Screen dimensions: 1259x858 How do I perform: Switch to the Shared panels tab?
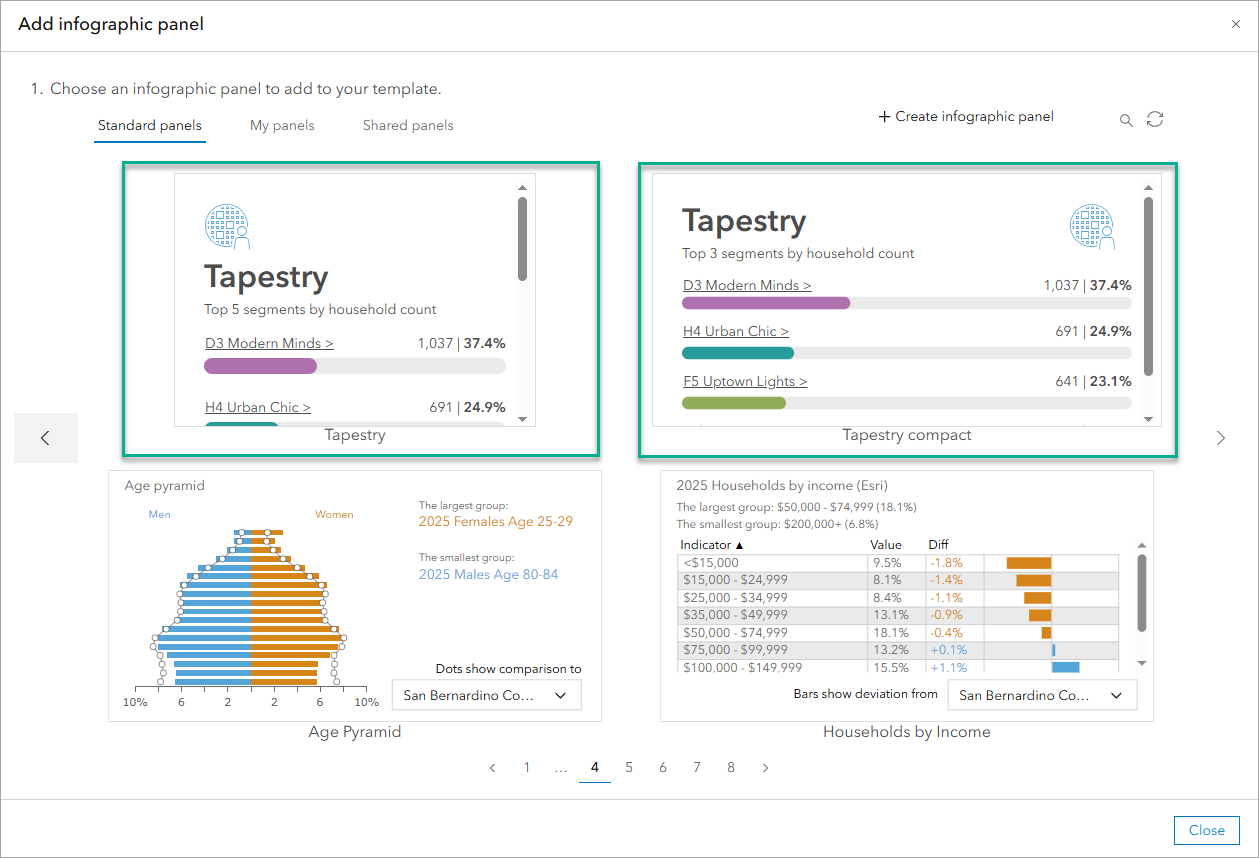coord(407,125)
